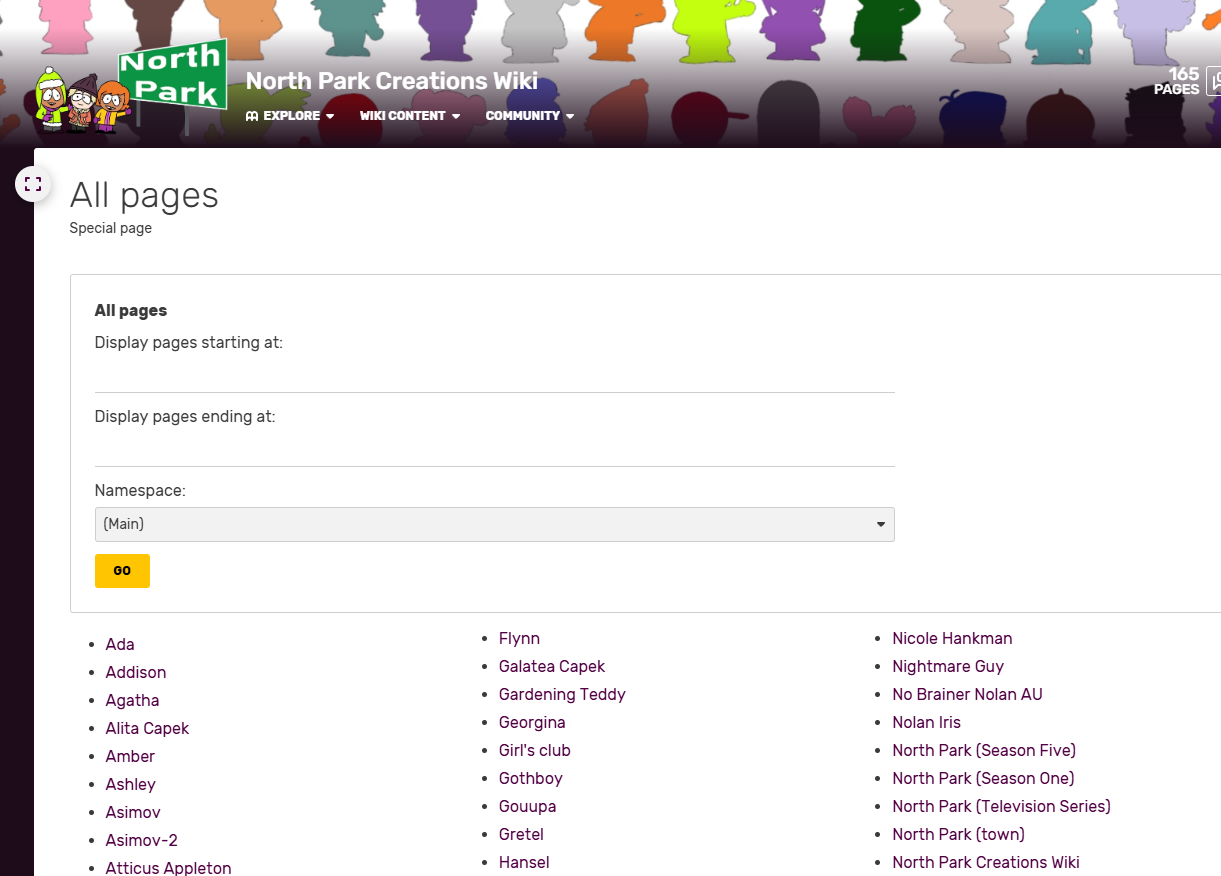Open the Alita Capek page link
The height and width of the screenshot is (876, 1221).
[147, 729]
